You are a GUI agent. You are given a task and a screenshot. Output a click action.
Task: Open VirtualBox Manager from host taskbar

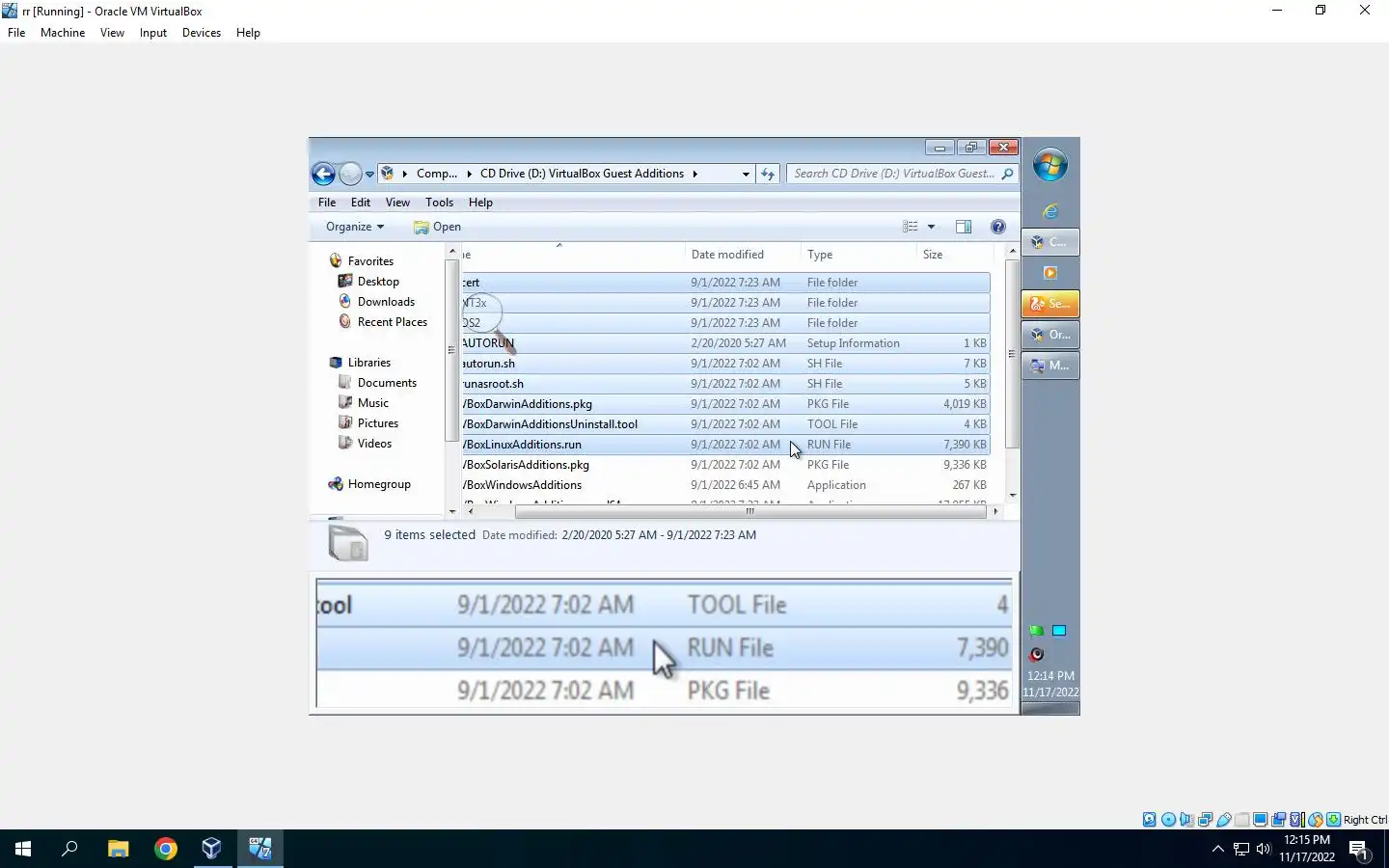pyautogui.click(x=212, y=849)
